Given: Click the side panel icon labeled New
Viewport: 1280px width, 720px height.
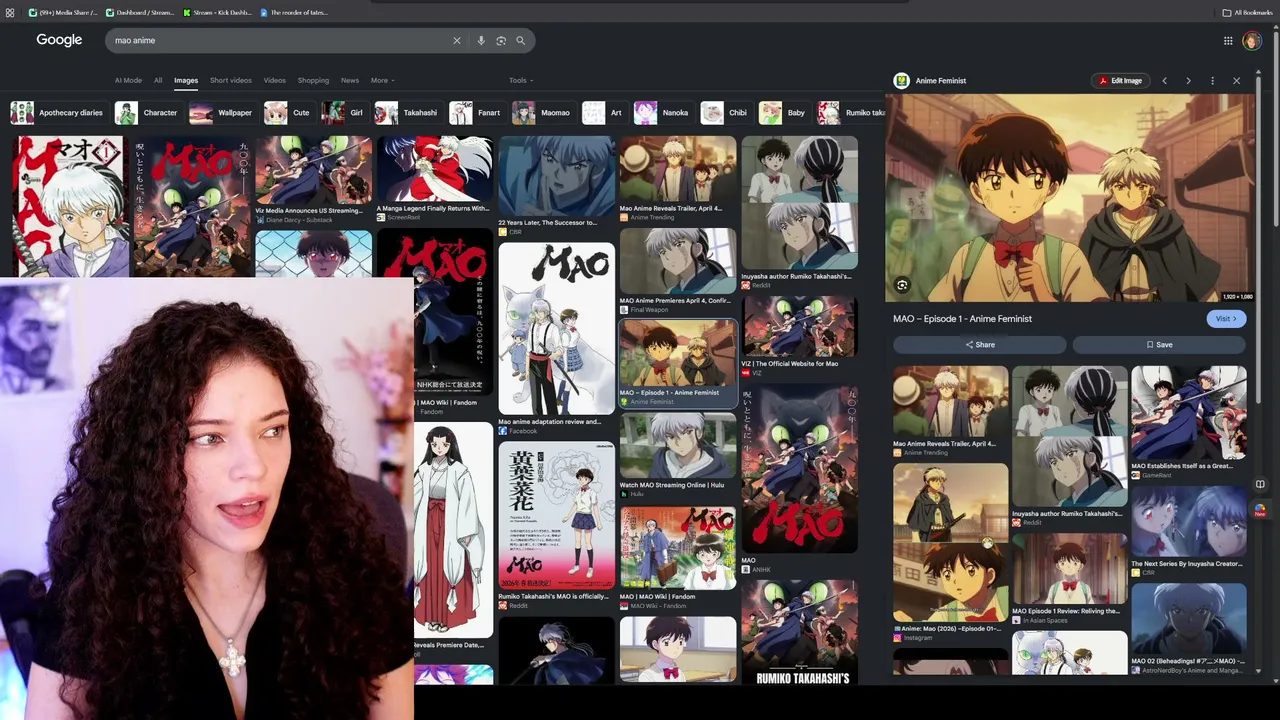Looking at the screenshot, I should [x=1260, y=510].
